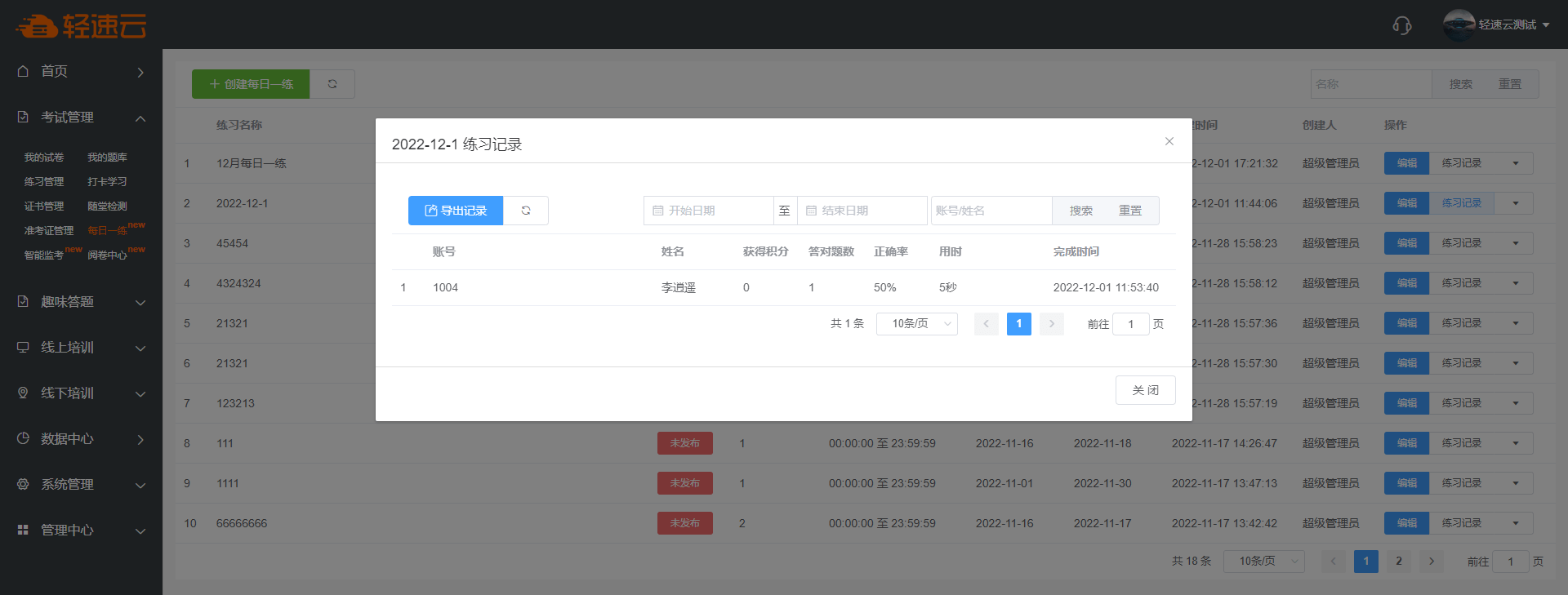Close the 练习记录 dialog with X
Viewport: 1568px width, 595px height.
pos(1169,141)
